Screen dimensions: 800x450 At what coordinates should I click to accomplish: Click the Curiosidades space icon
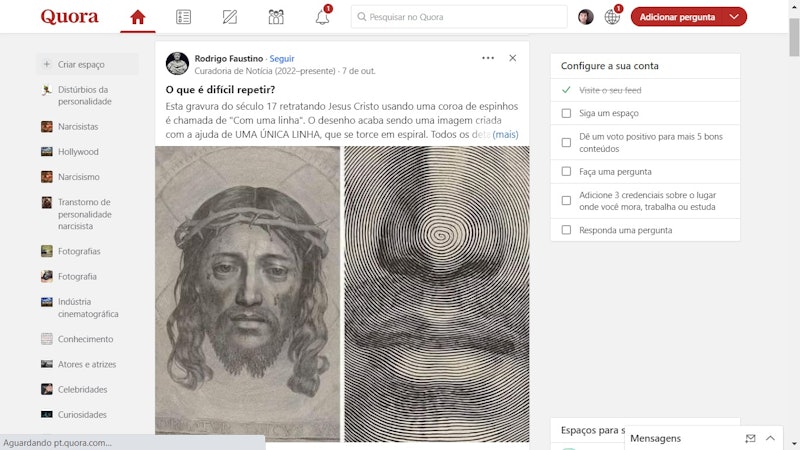pos(46,414)
